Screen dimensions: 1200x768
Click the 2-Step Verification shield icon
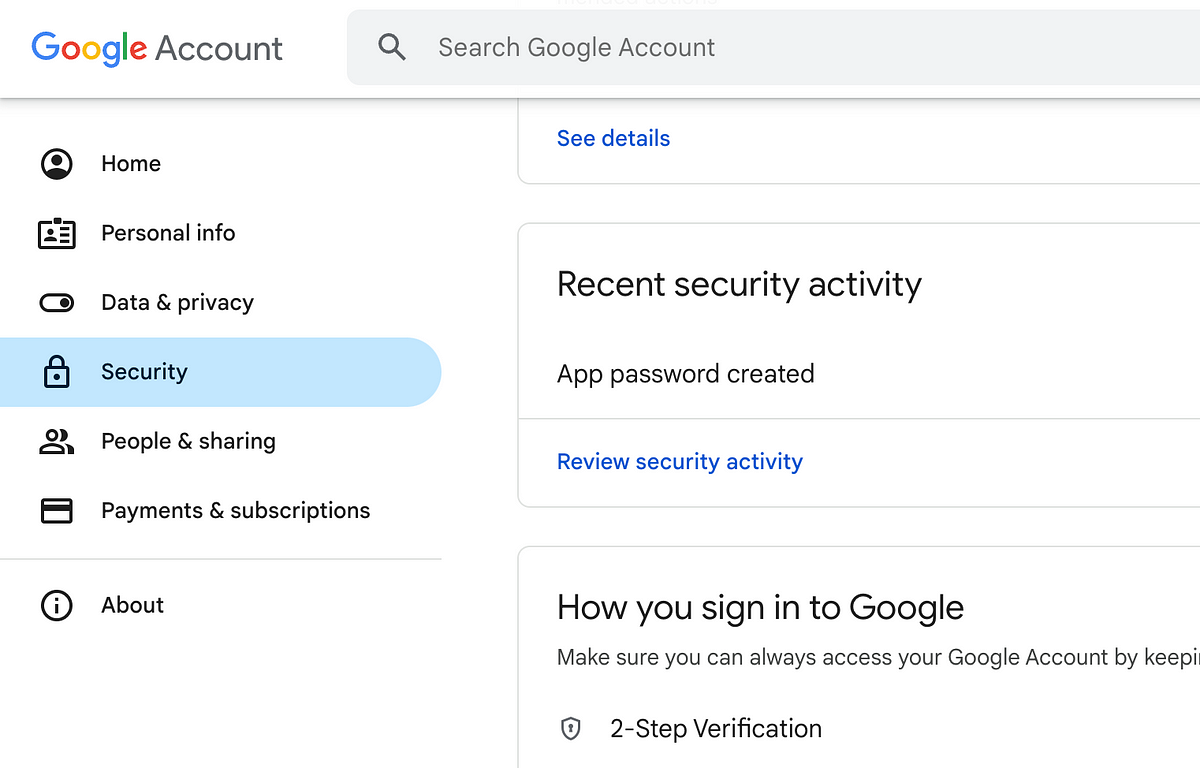pyautogui.click(x=570, y=728)
